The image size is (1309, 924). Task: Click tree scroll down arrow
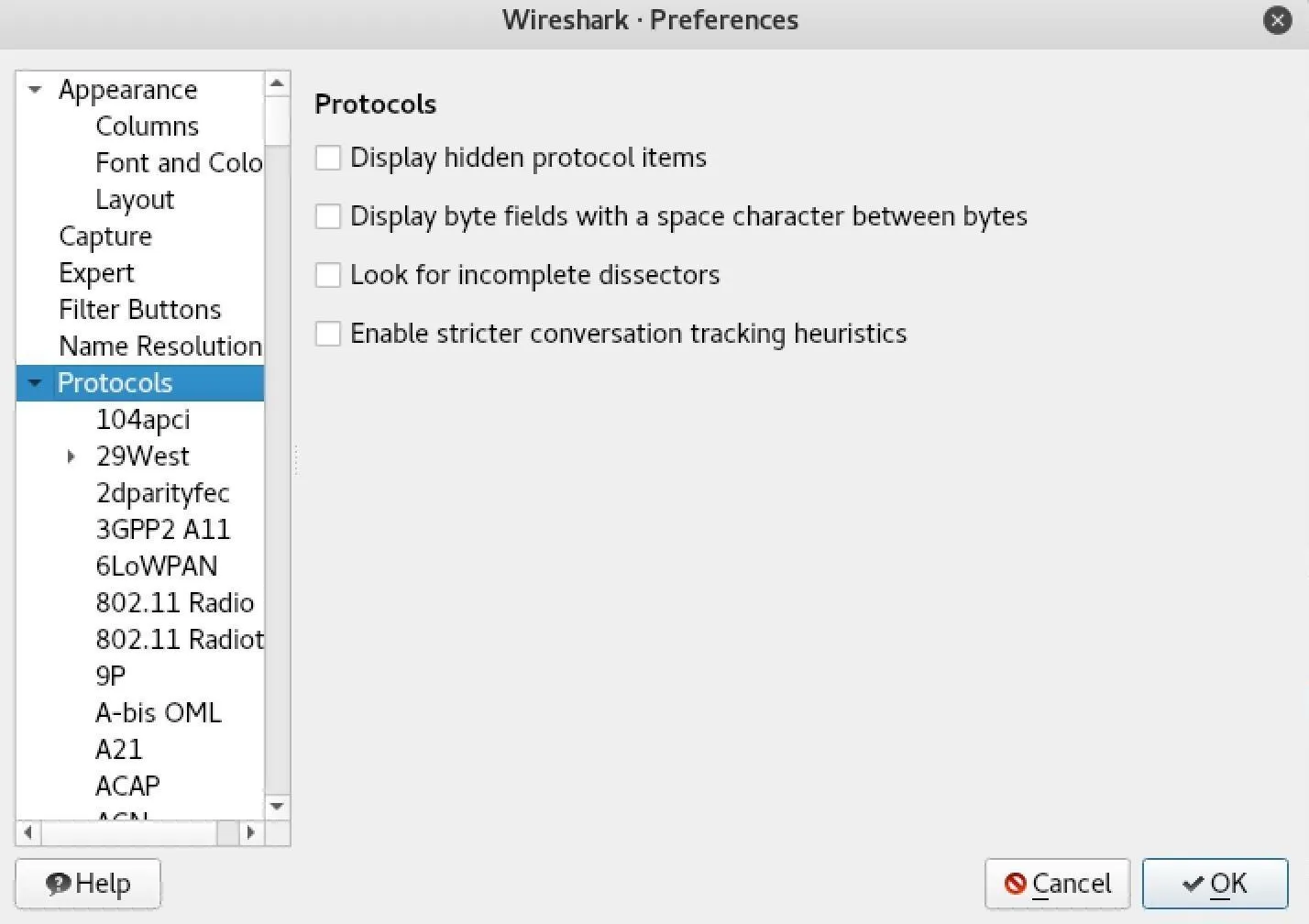point(277,807)
